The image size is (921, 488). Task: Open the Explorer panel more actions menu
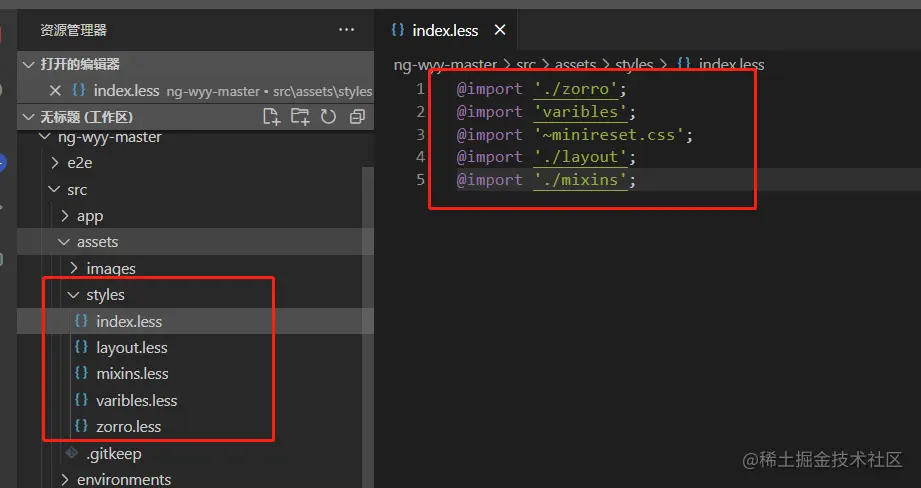click(x=347, y=29)
